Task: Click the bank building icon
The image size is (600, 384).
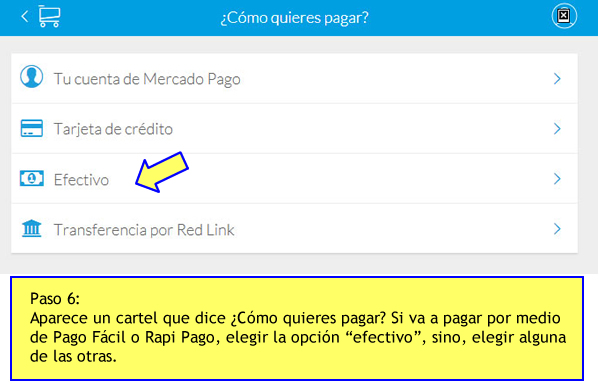Action: point(31,228)
